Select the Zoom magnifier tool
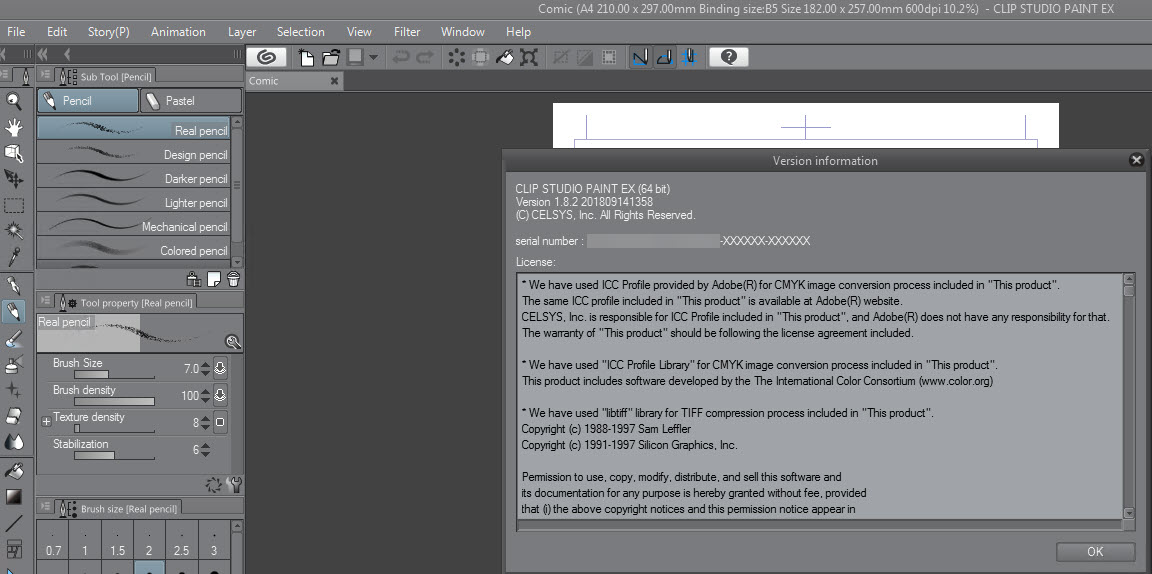 pyautogui.click(x=14, y=101)
